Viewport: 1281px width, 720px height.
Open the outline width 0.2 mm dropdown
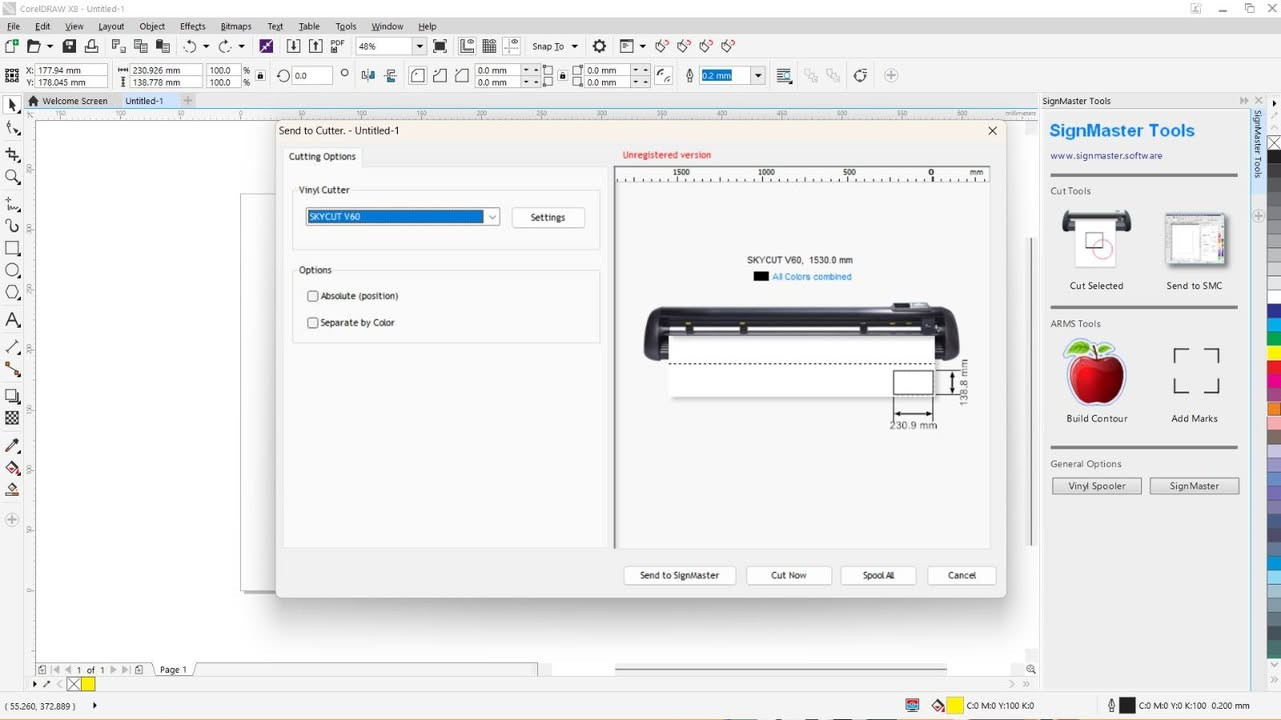pos(758,76)
